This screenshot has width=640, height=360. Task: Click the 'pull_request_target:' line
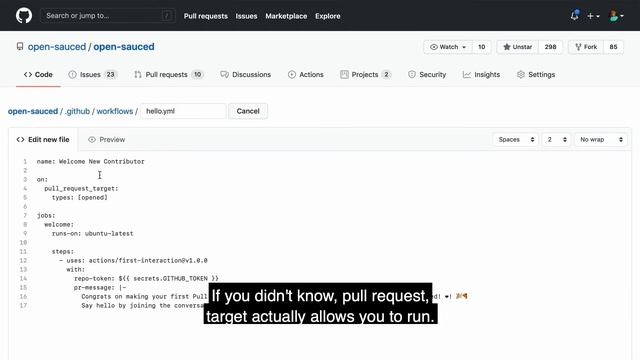pos(81,189)
